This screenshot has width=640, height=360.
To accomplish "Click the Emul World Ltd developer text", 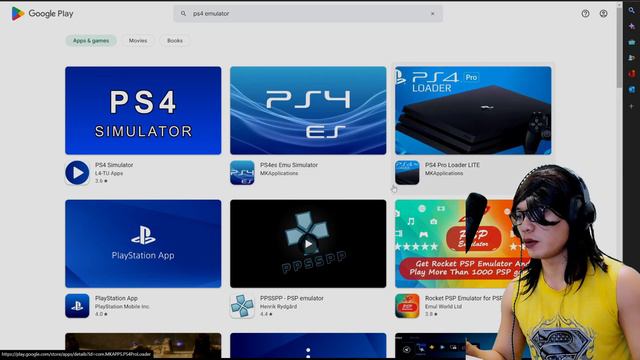I will (443, 307).
